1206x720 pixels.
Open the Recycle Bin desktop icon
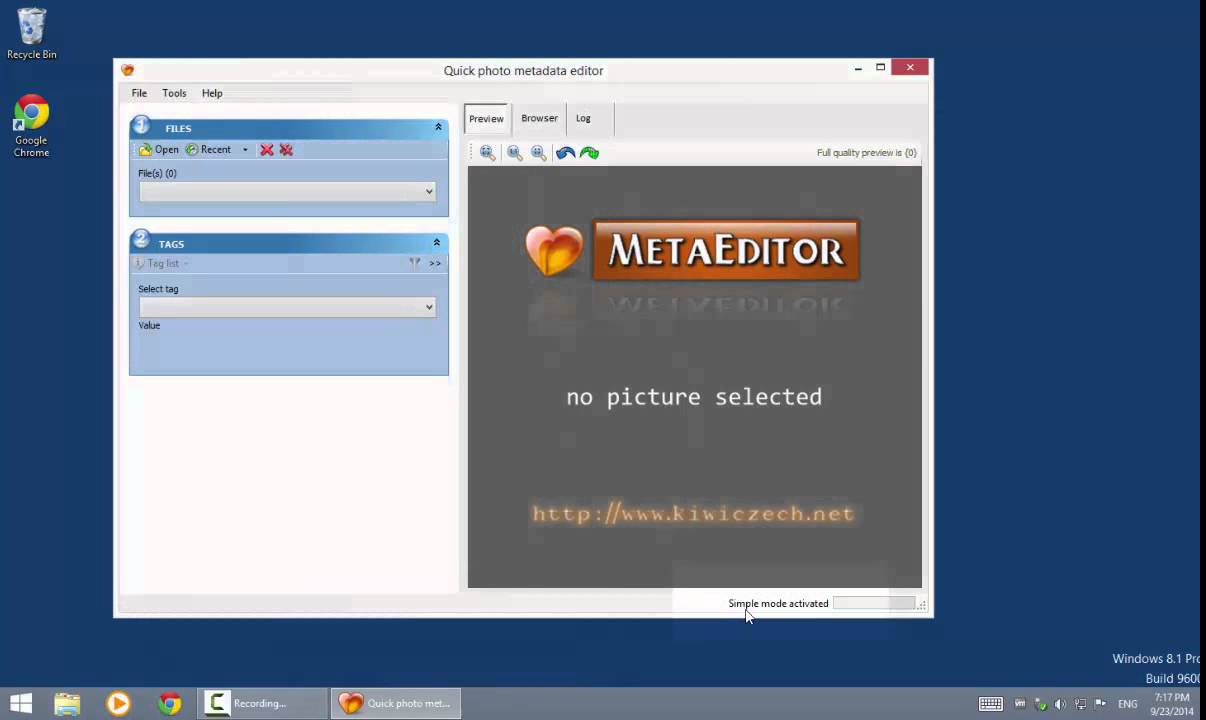(31, 34)
